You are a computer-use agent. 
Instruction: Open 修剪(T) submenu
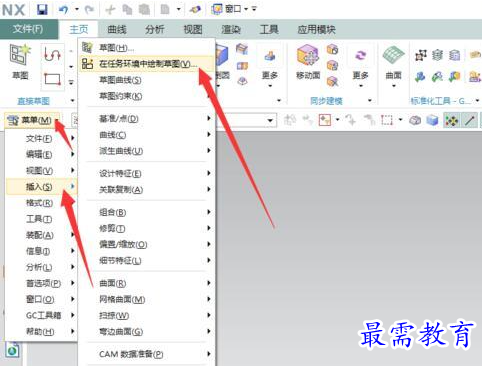click(147, 228)
